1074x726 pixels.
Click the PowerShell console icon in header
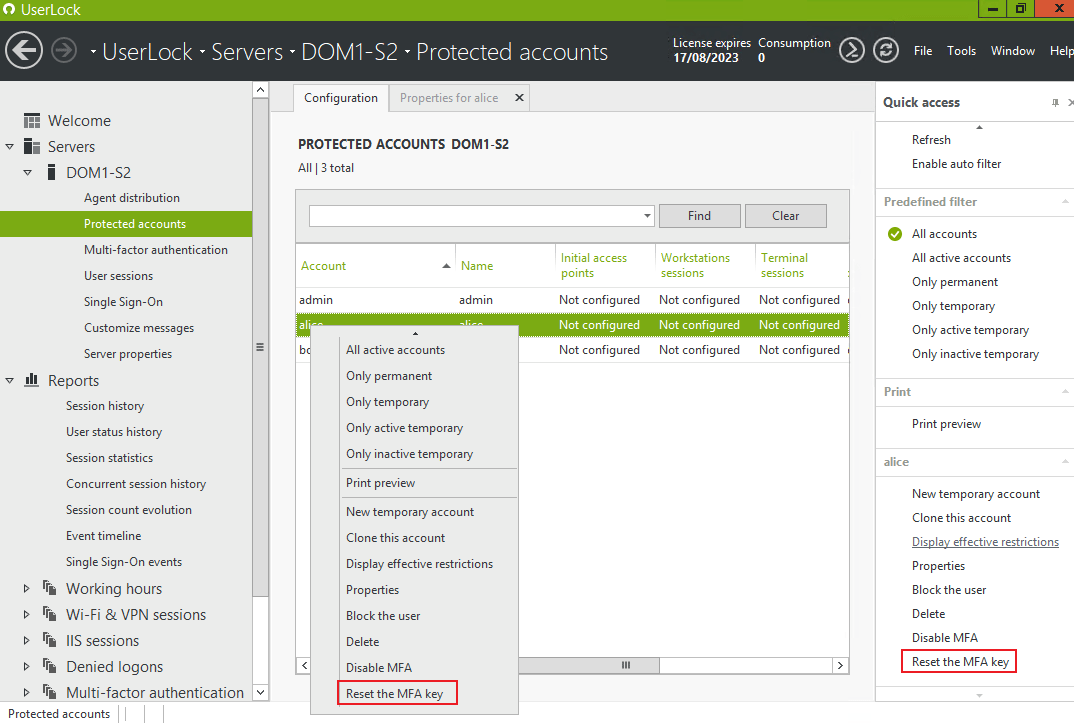tap(851, 51)
